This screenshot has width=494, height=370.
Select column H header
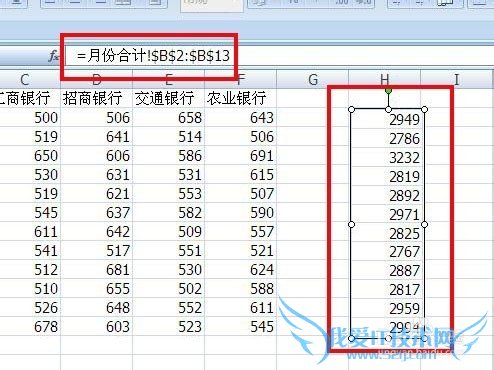click(x=385, y=80)
